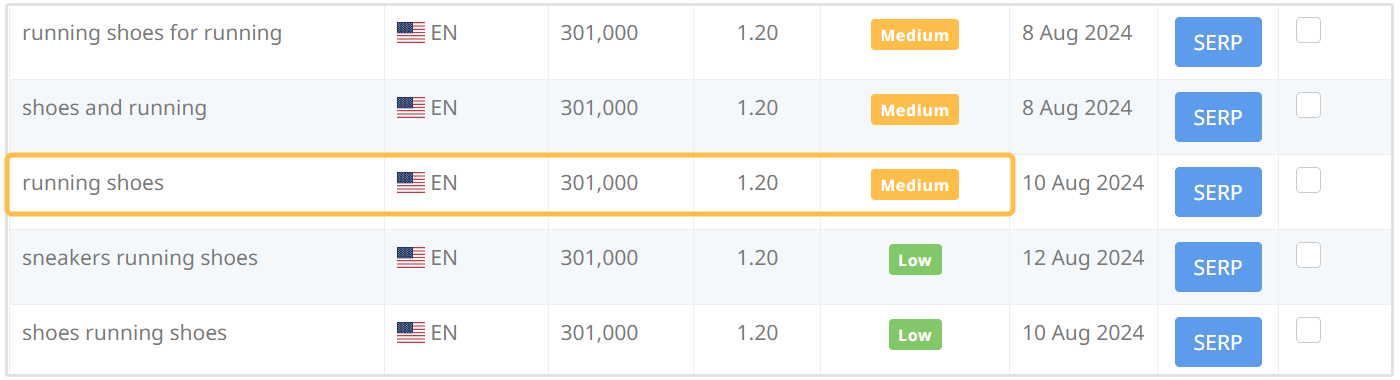
Task: Click the Low badge for sneakers running shoes
Action: point(915,260)
